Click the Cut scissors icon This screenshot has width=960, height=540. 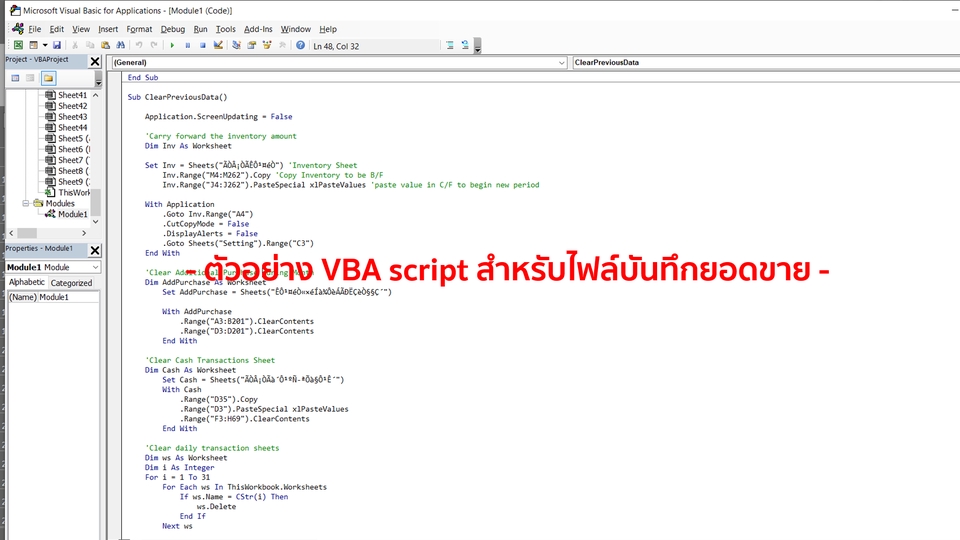point(75,45)
